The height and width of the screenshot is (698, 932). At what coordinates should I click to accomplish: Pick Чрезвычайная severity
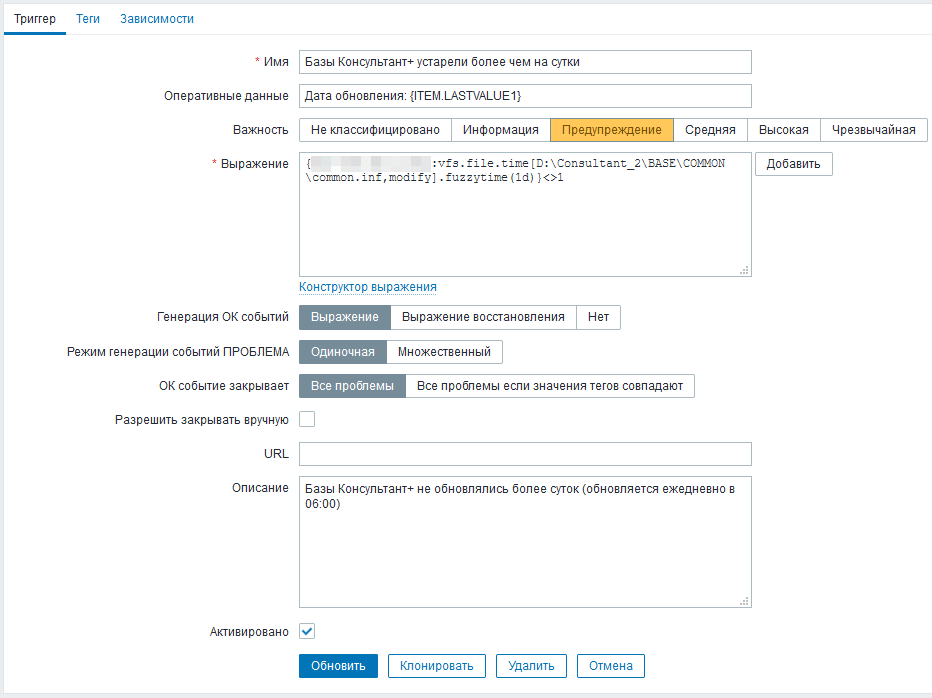[x=873, y=130]
